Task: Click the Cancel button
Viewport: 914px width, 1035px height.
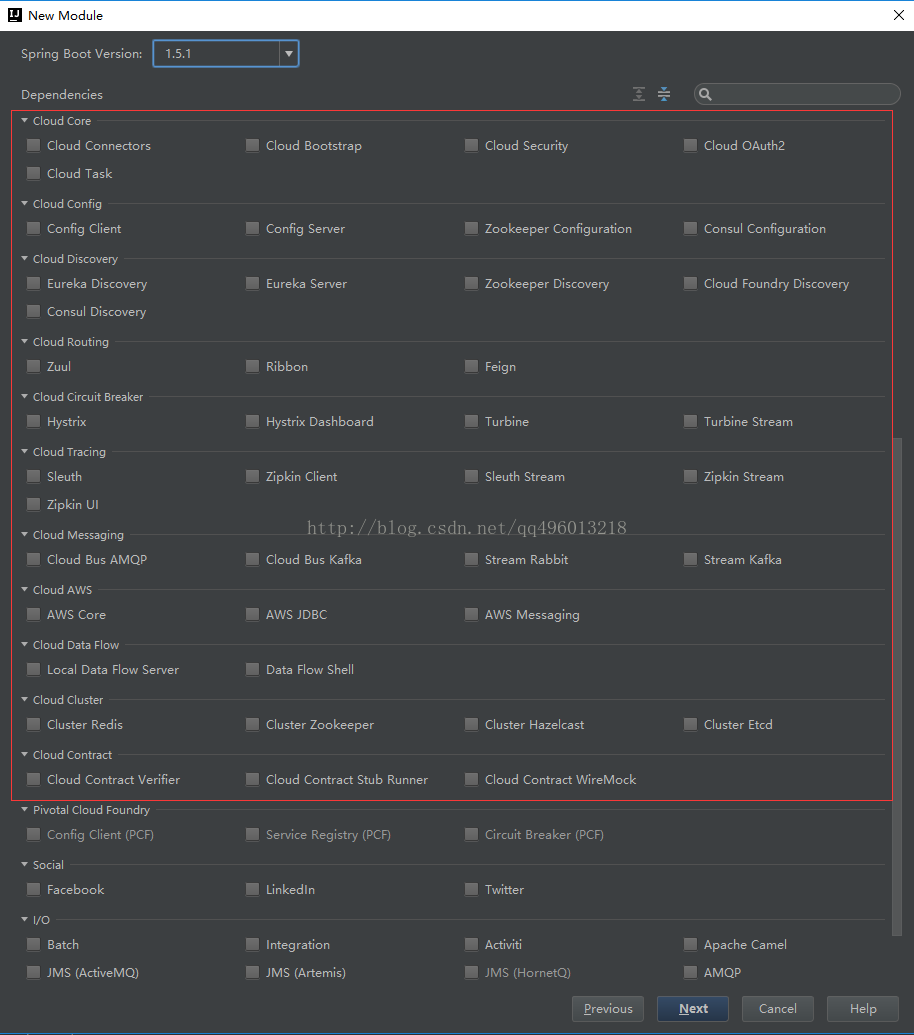Action: point(777,1009)
